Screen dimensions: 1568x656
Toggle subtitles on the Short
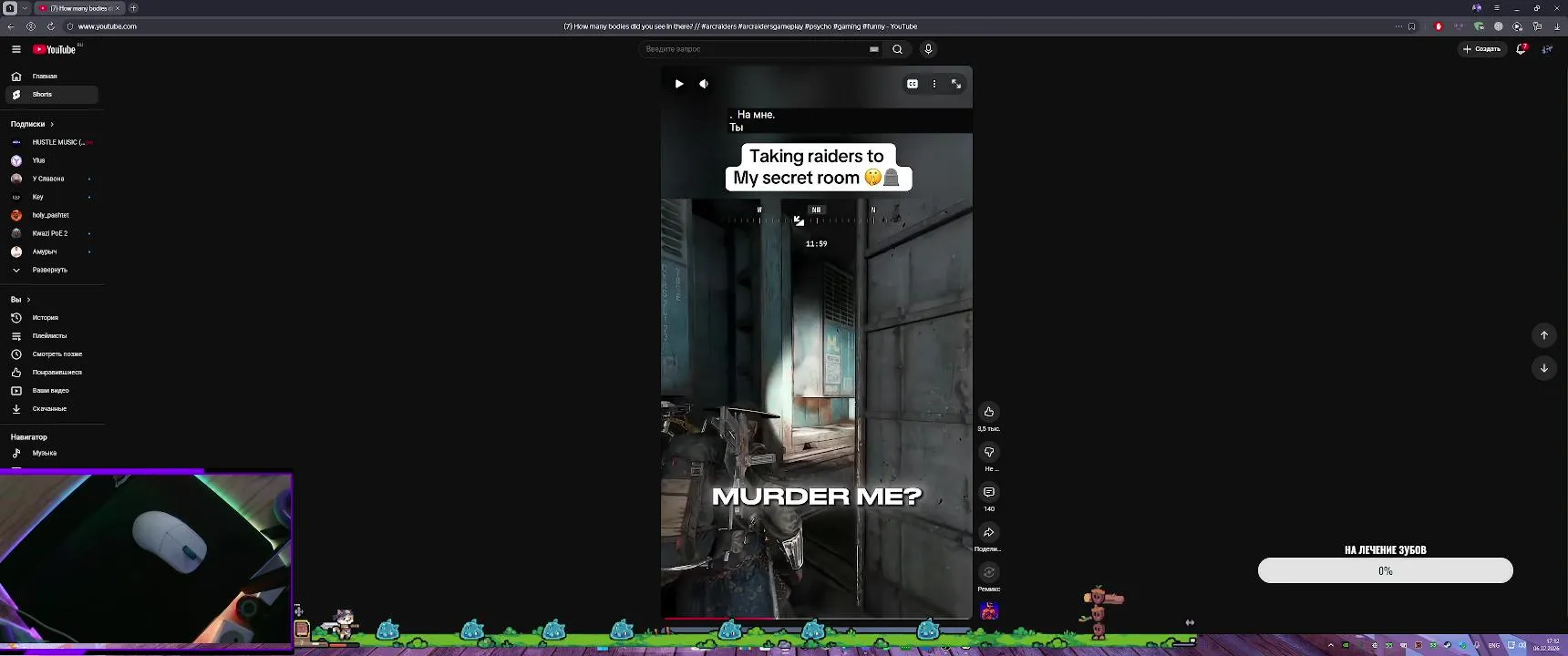point(912,84)
